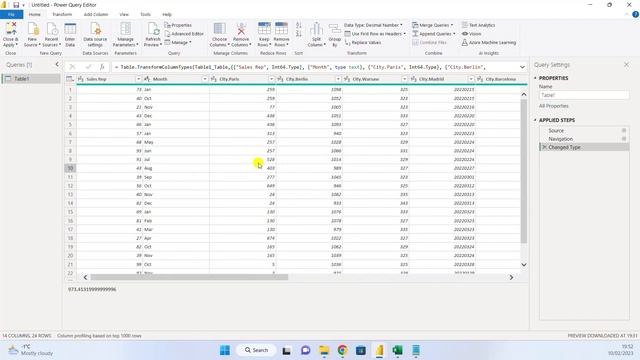Open settings gear for Source step
Screen dimensions: 640x360
[624, 131]
